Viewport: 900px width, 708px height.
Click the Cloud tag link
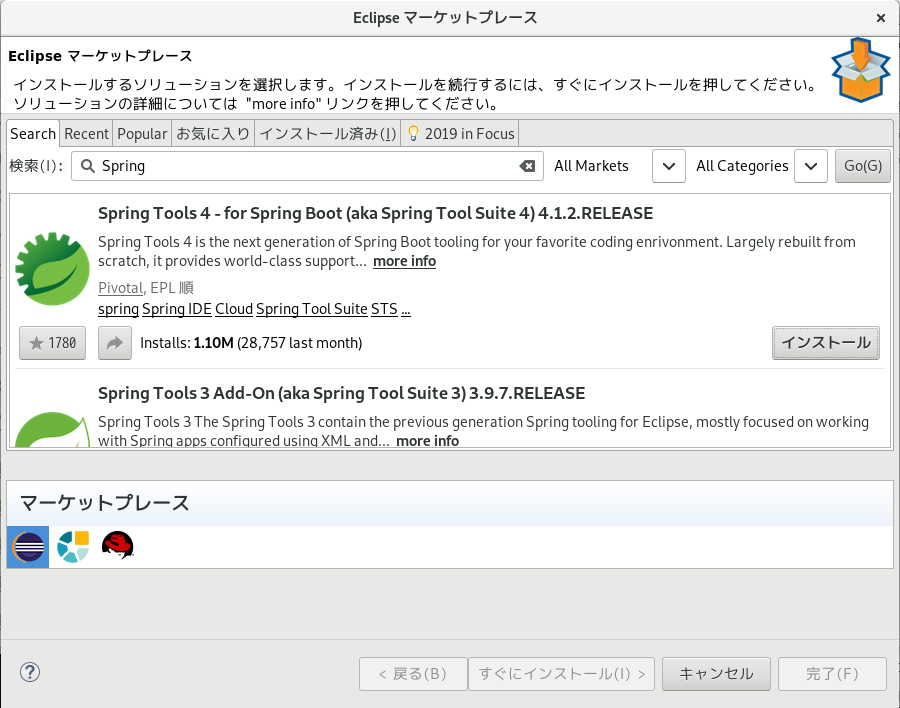[x=234, y=309]
